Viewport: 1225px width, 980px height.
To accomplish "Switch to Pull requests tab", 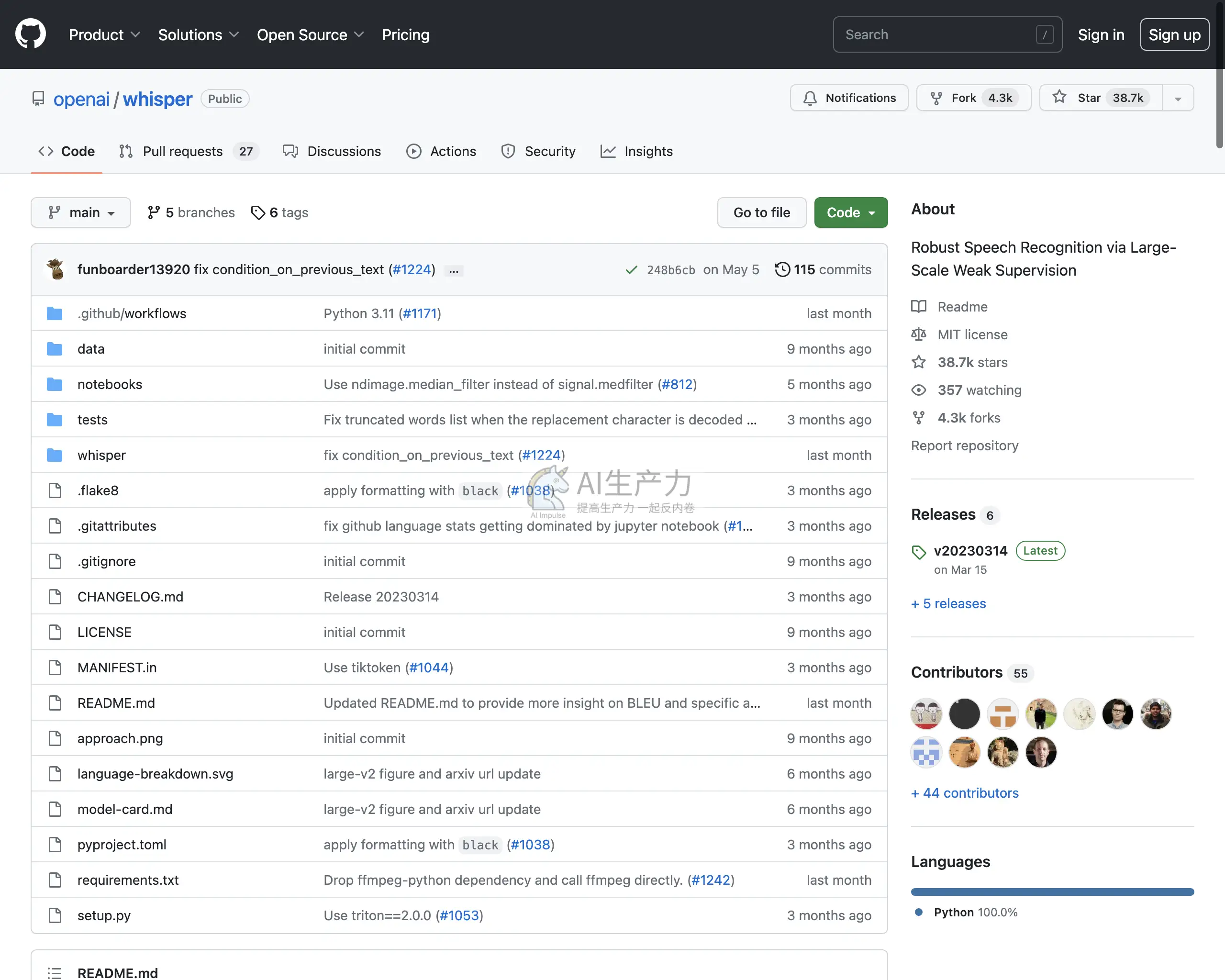I will click(189, 151).
